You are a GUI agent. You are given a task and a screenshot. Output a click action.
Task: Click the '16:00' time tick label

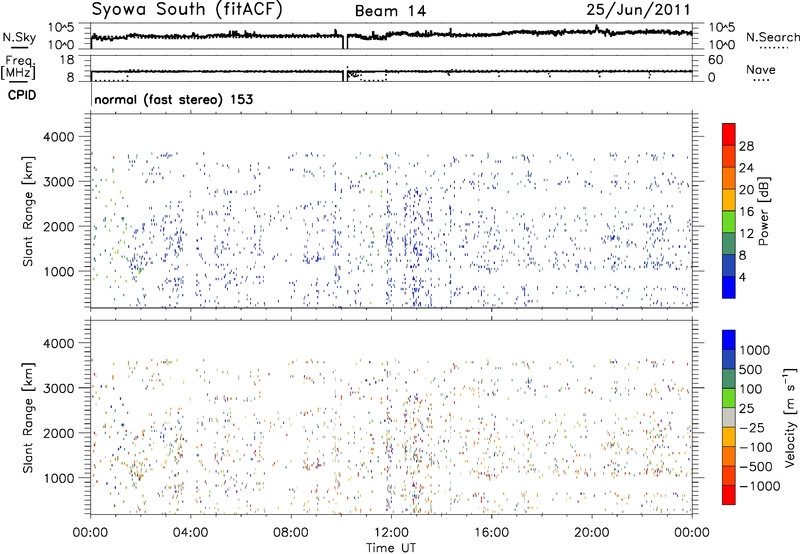(491, 533)
